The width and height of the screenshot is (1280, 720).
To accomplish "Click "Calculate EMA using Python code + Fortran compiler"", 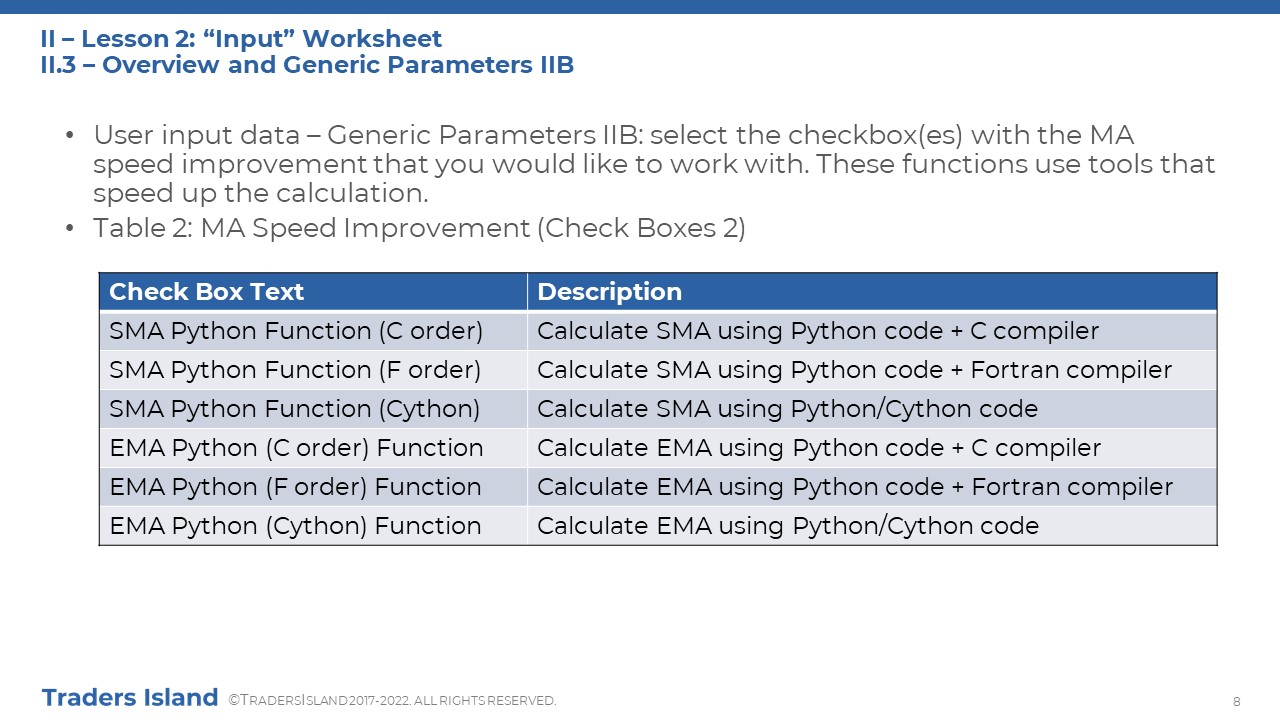I will pyautogui.click(x=855, y=487).
